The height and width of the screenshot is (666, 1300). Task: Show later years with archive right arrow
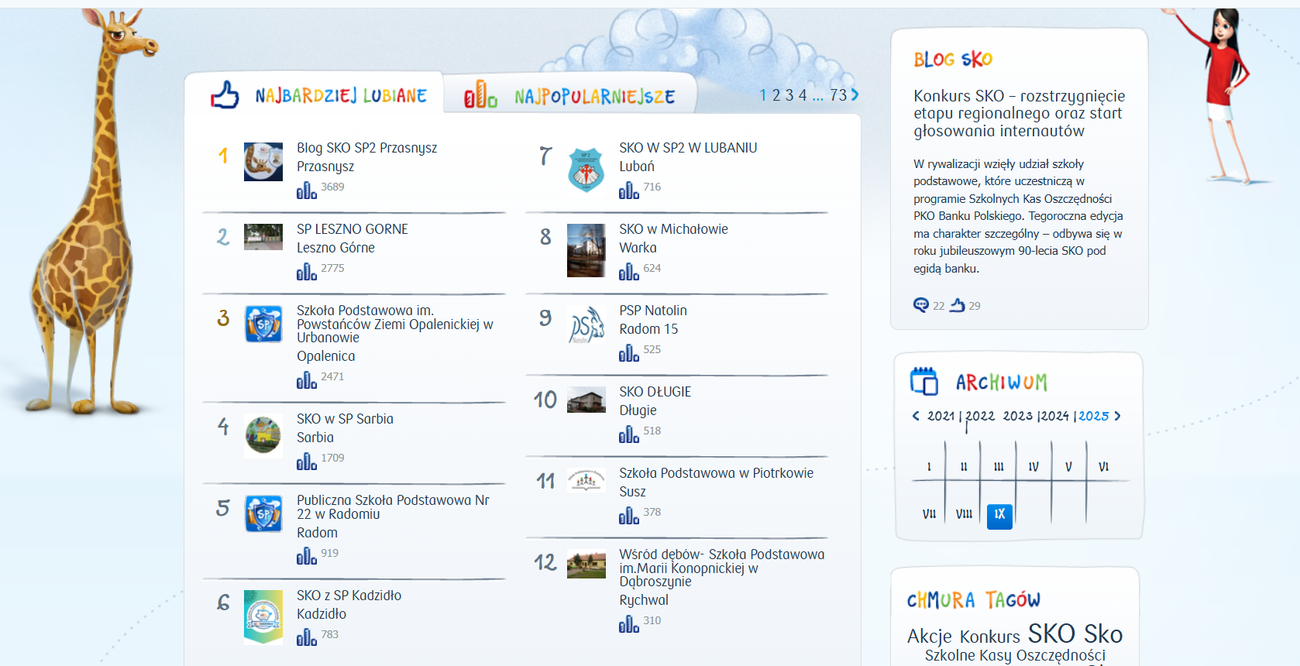(x=1117, y=416)
